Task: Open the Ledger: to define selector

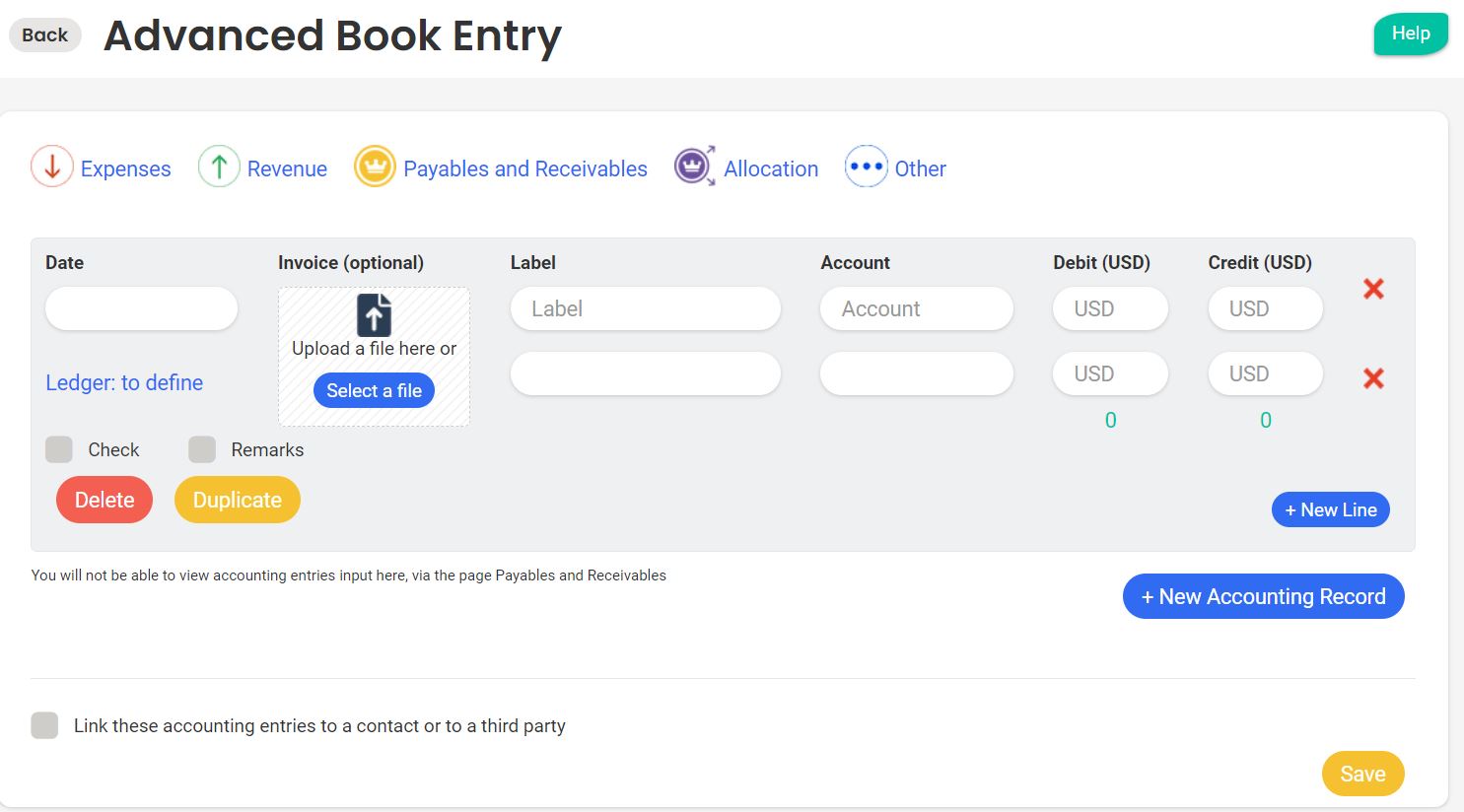Action: 124,382
